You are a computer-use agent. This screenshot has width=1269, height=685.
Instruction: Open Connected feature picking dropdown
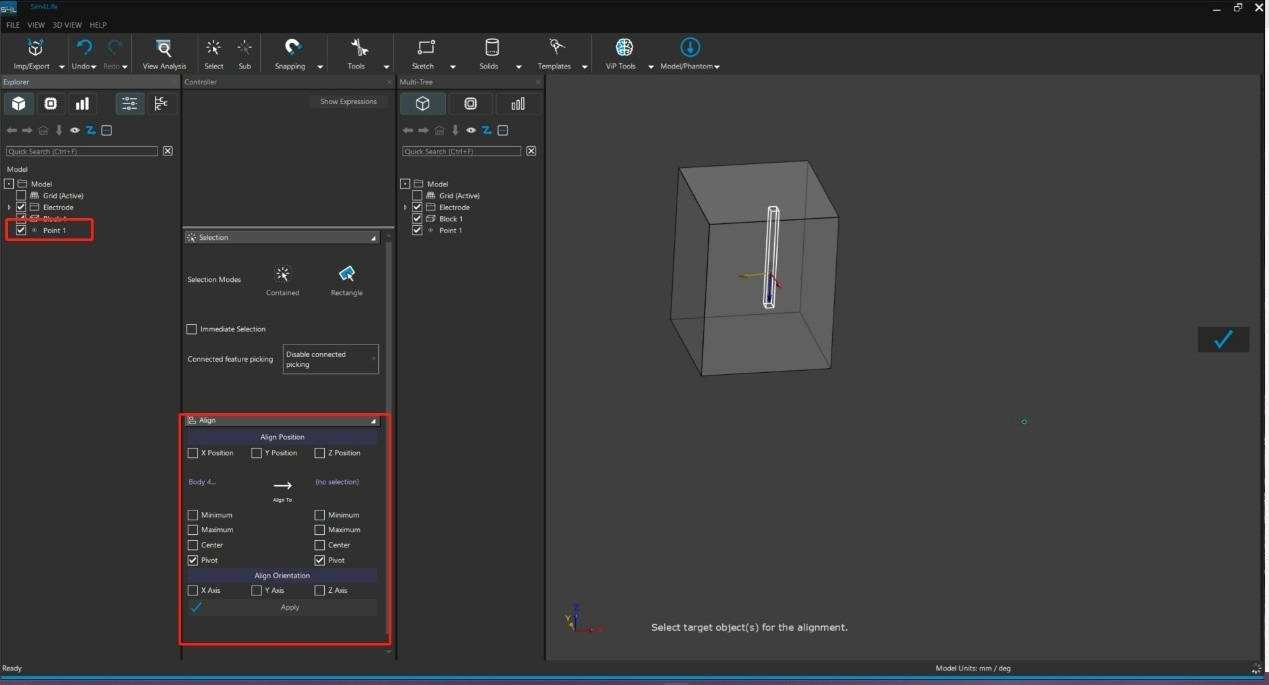330,359
